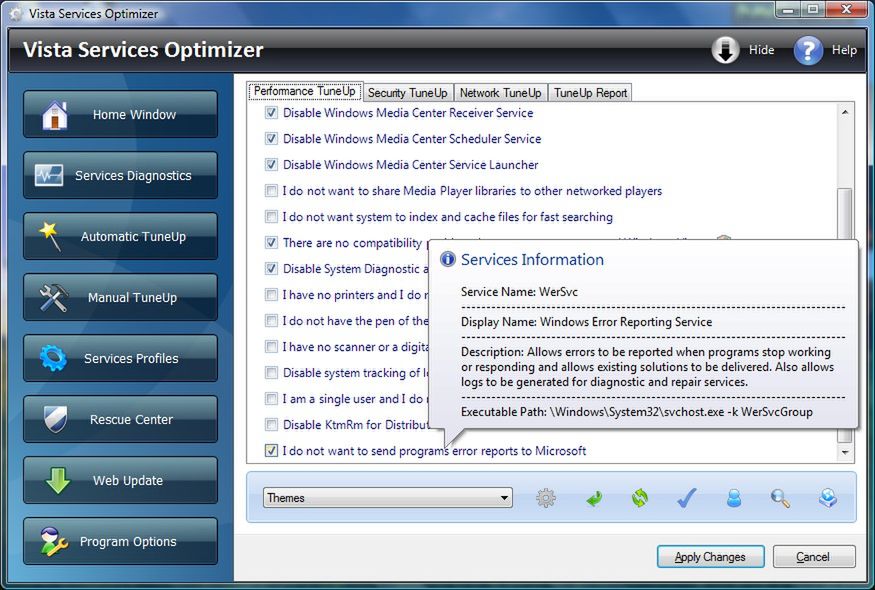Minimize the Vista Services Optimizer window
The height and width of the screenshot is (590, 875).
pos(787,9)
